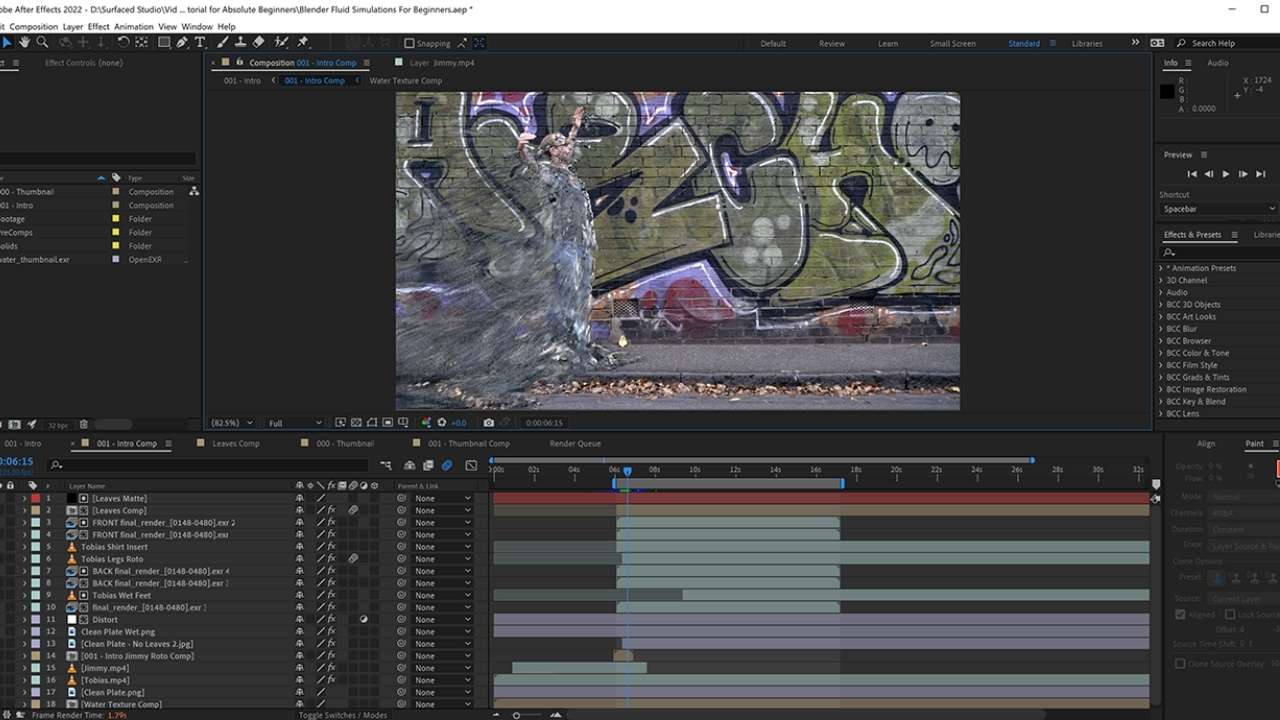
Task: Toggle quality switch for Leaves Matte layer
Action: [321, 498]
